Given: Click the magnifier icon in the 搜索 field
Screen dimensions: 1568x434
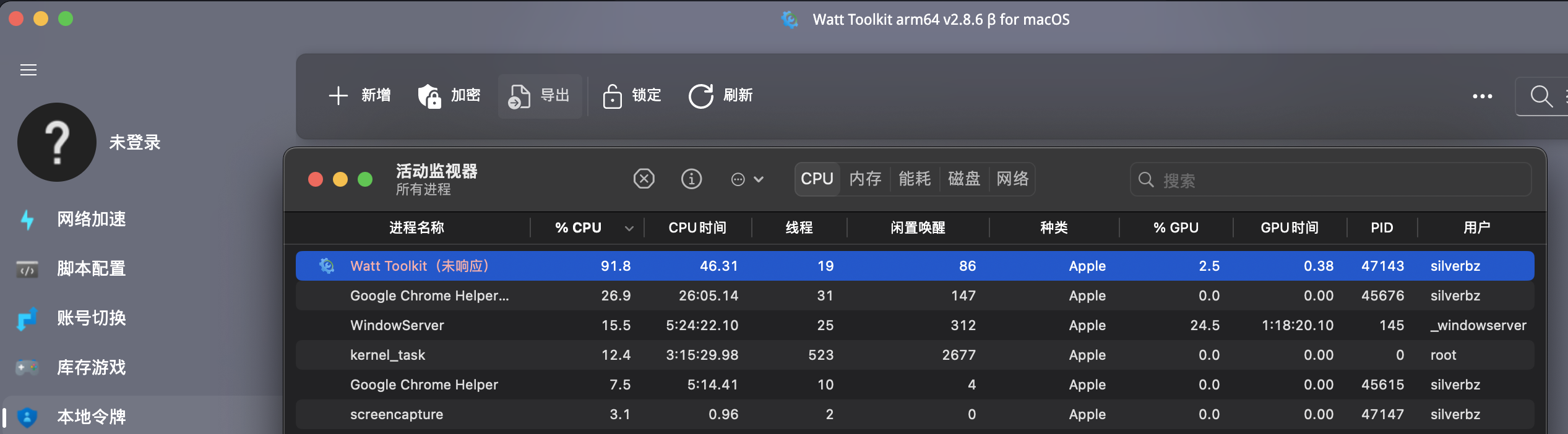Looking at the screenshot, I should click(1146, 180).
